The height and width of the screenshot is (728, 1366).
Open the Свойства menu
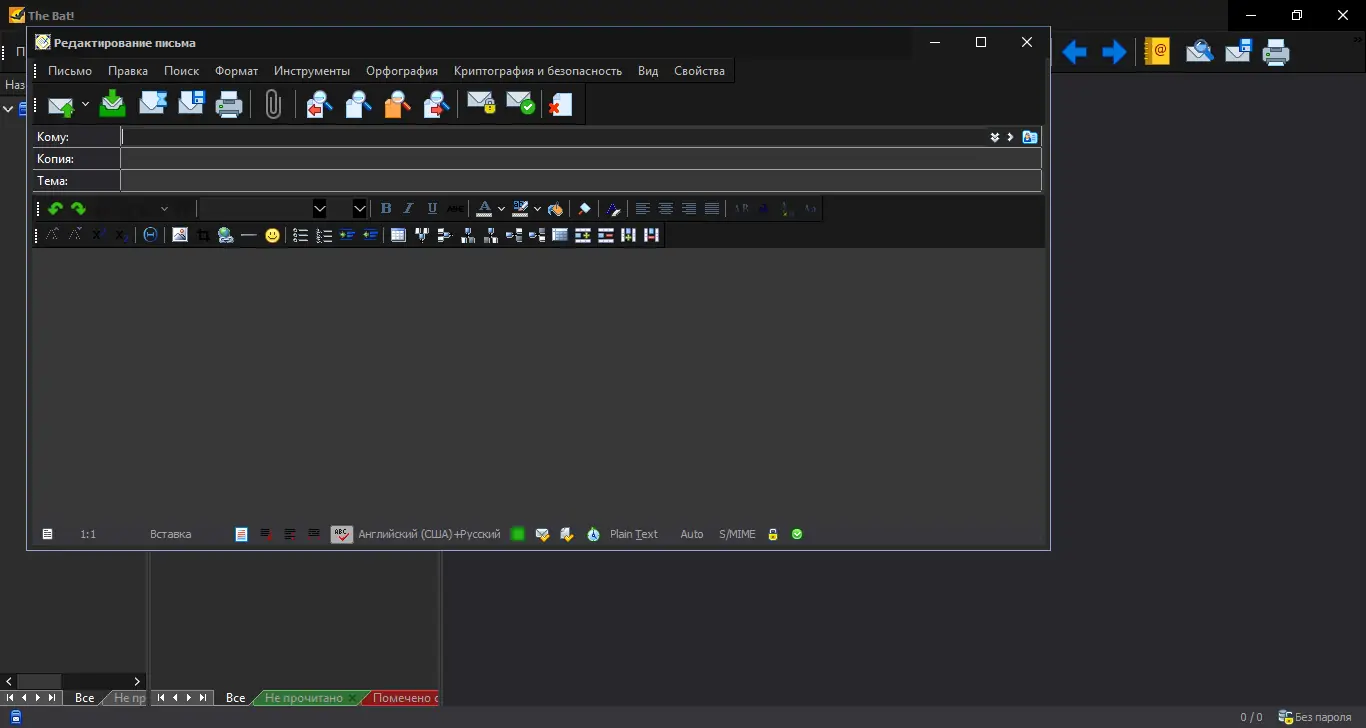point(699,71)
